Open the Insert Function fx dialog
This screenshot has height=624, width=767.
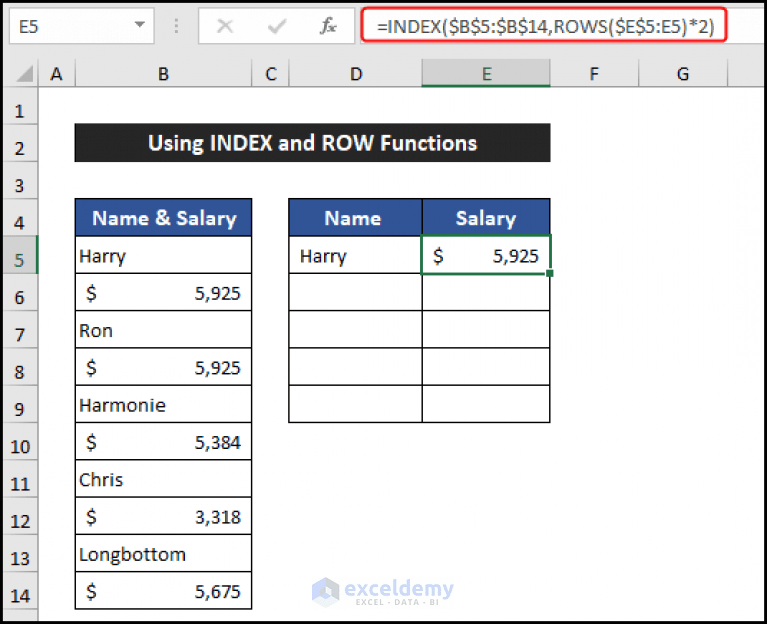coord(328,26)
